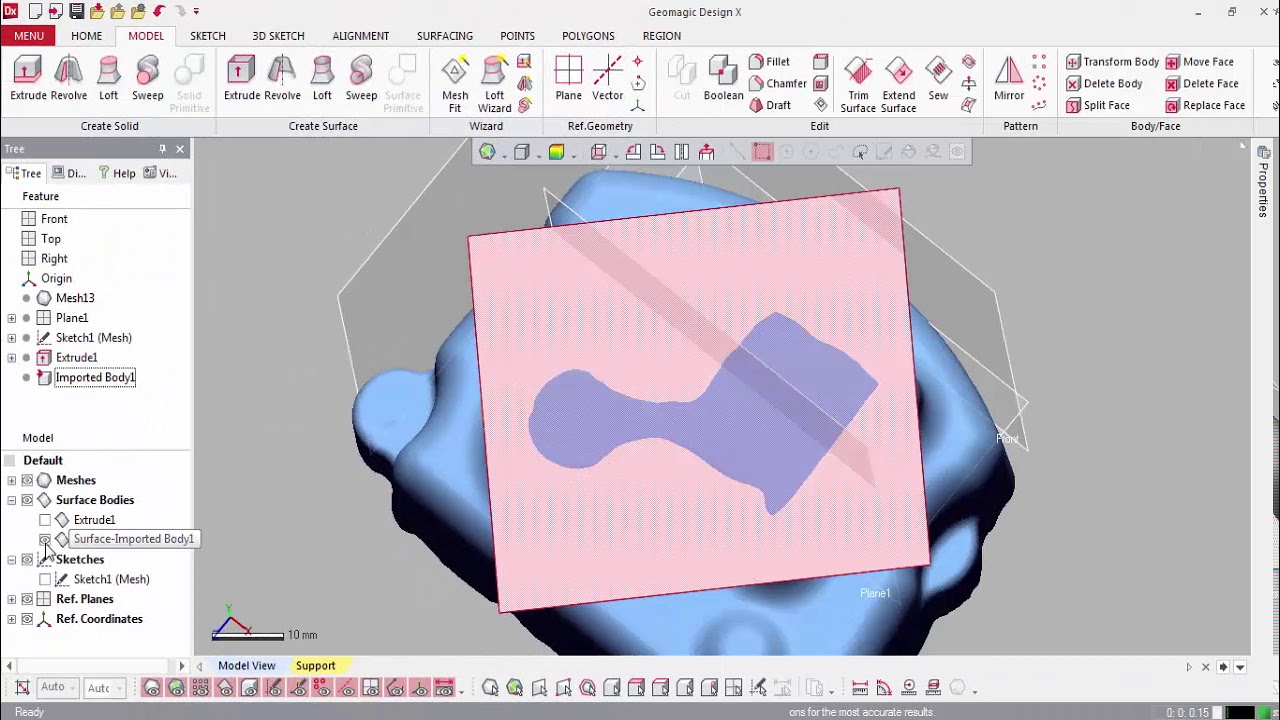The image size is (1280, 720).
Task: Pin the Tree panel
Action: (x=162, y=149)
